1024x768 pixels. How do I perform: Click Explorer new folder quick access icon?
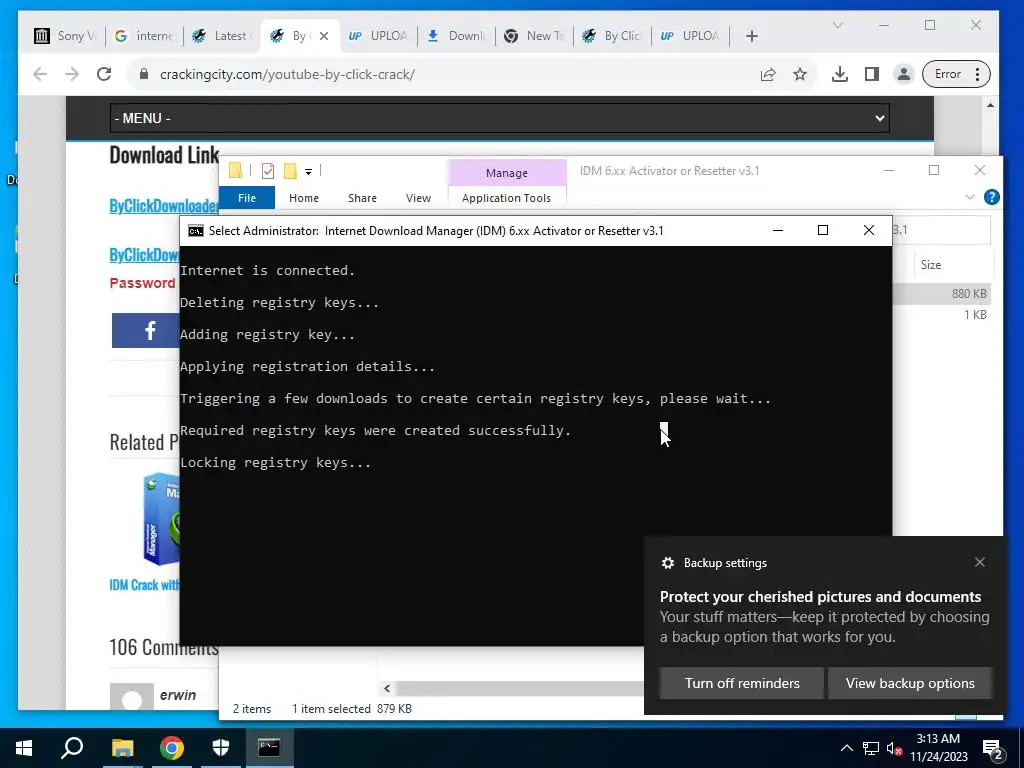coord(291,171)
